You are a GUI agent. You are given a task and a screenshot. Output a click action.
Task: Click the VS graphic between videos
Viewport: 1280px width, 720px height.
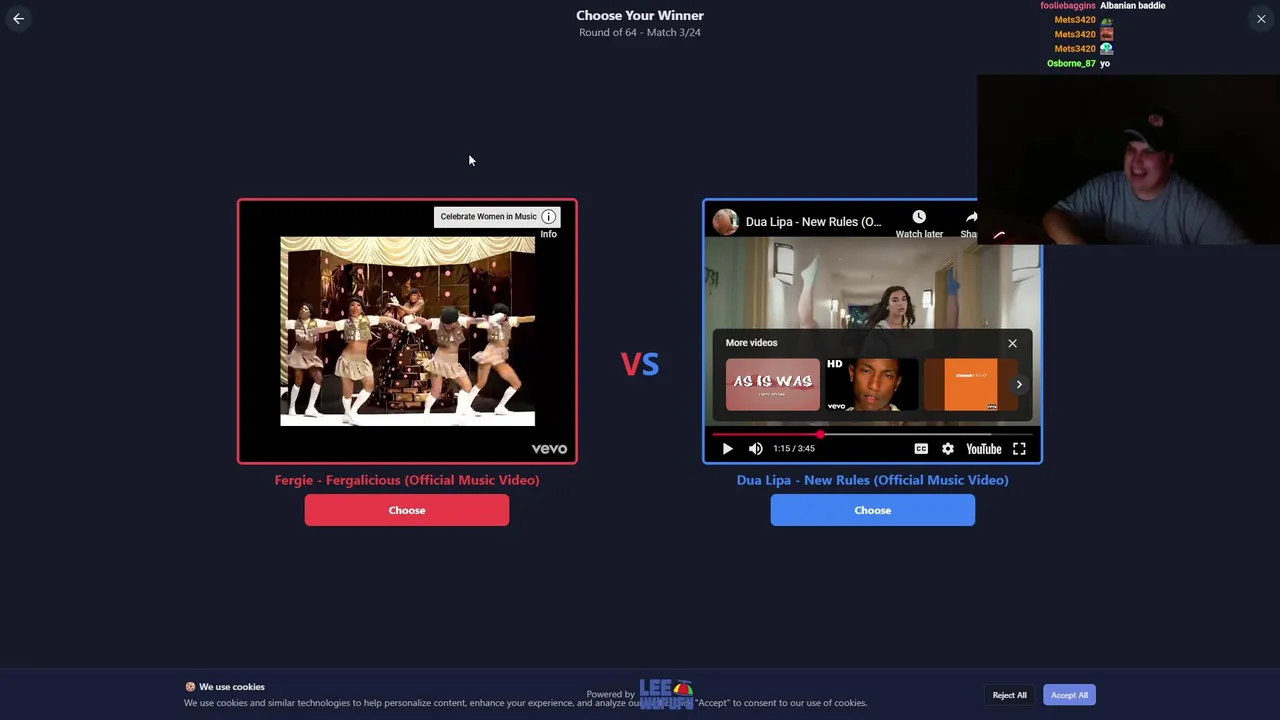coord(640,364)
